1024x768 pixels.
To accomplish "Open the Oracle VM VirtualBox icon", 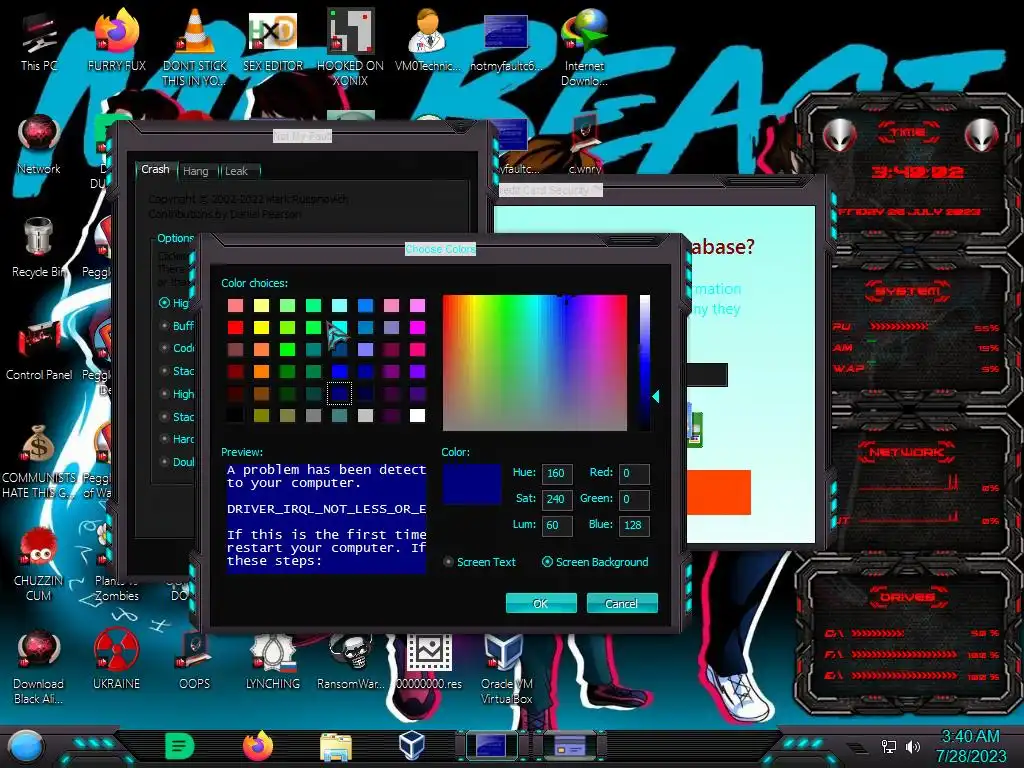I will 506,666.
